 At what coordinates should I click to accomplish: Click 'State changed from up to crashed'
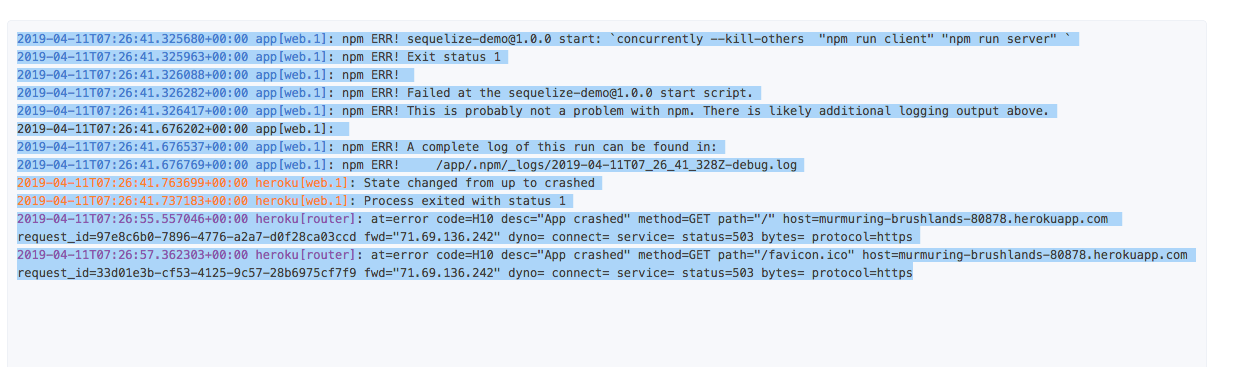pyautogui.click(x=479, y=182)
